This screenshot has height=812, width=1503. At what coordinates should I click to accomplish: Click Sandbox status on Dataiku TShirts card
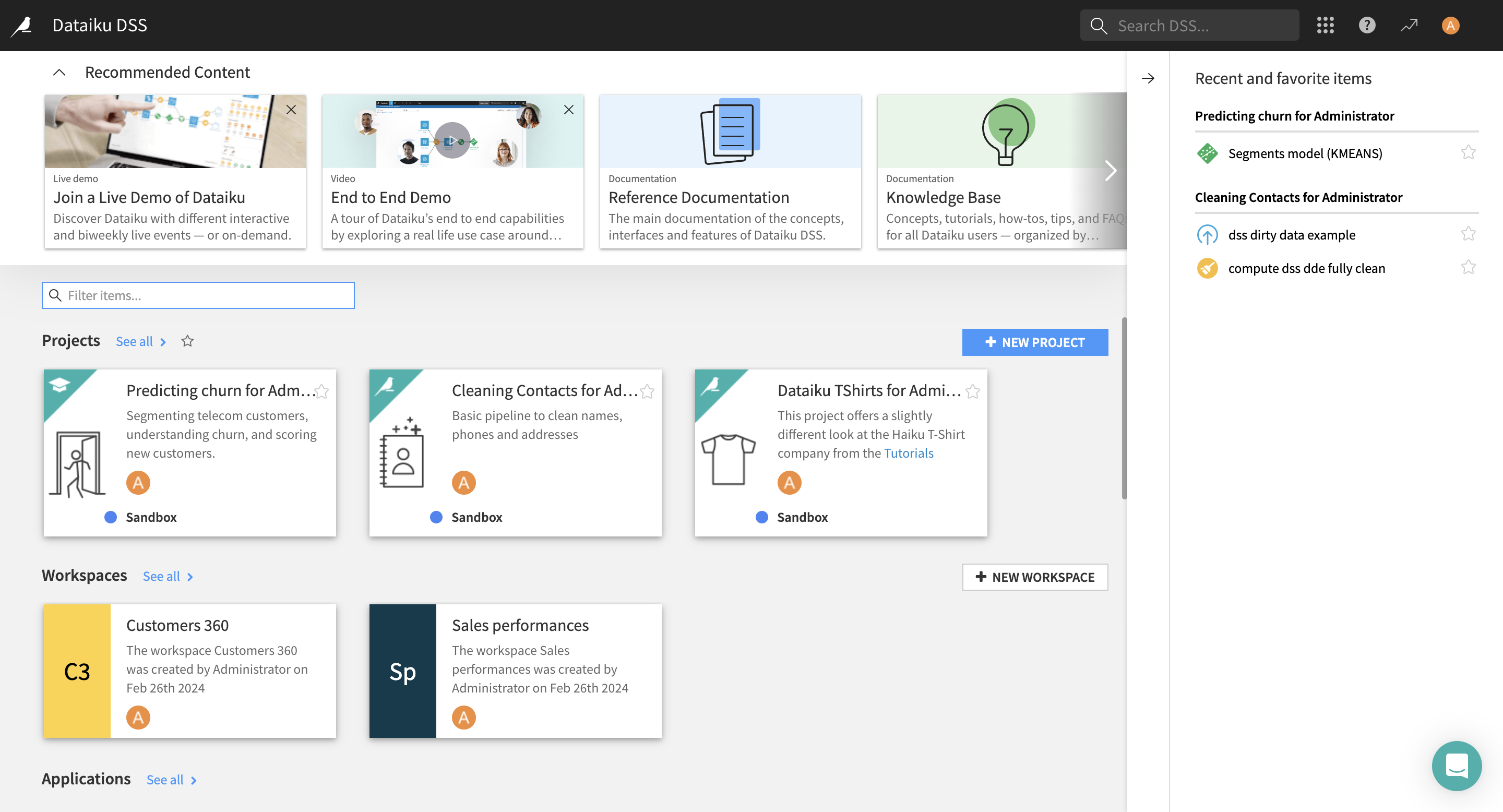pos(792,517)
